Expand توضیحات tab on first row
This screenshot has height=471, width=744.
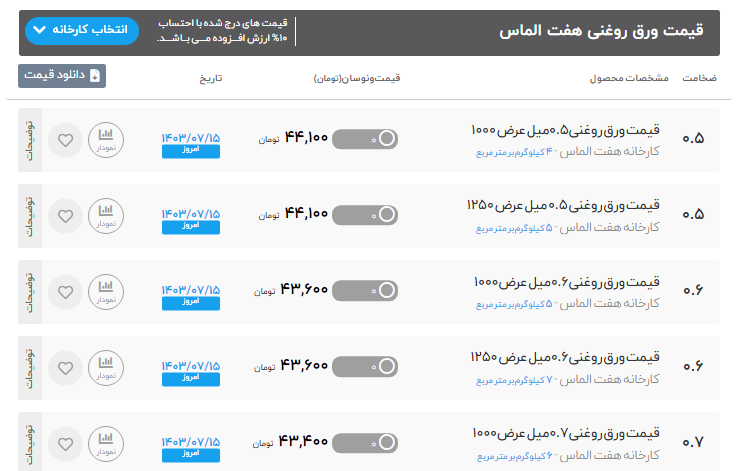click(29, 139)
